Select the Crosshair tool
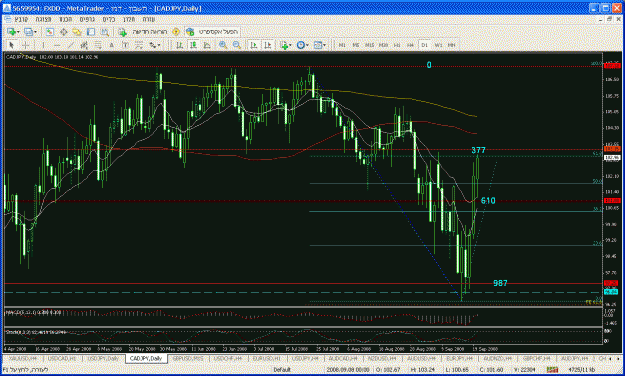 26,45
